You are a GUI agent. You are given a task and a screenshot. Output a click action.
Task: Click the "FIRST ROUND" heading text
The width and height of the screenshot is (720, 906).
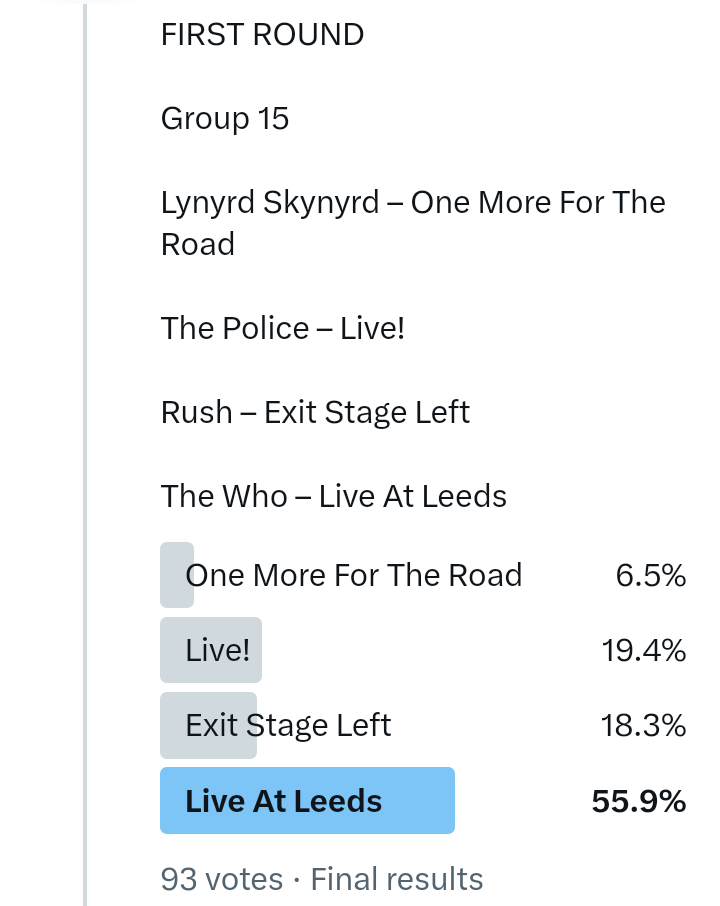coord(262,35)
